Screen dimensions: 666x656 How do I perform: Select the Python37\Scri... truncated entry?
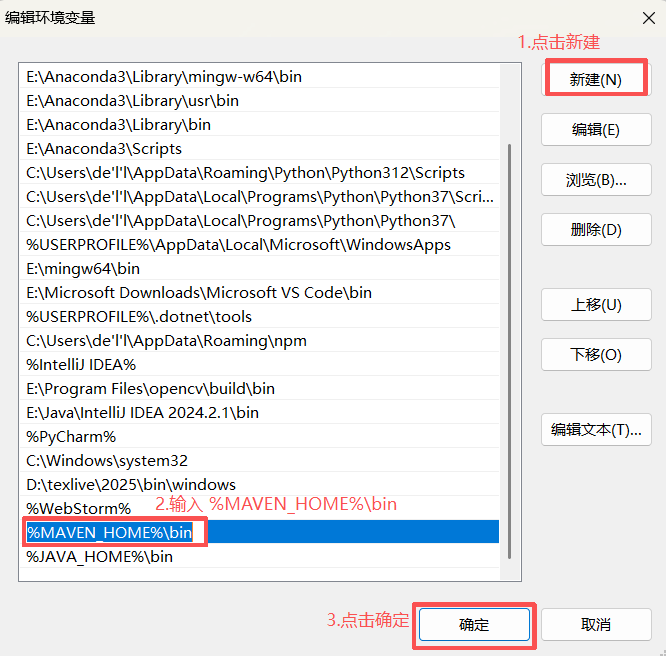pyautogui.click(x=260, y=196)
